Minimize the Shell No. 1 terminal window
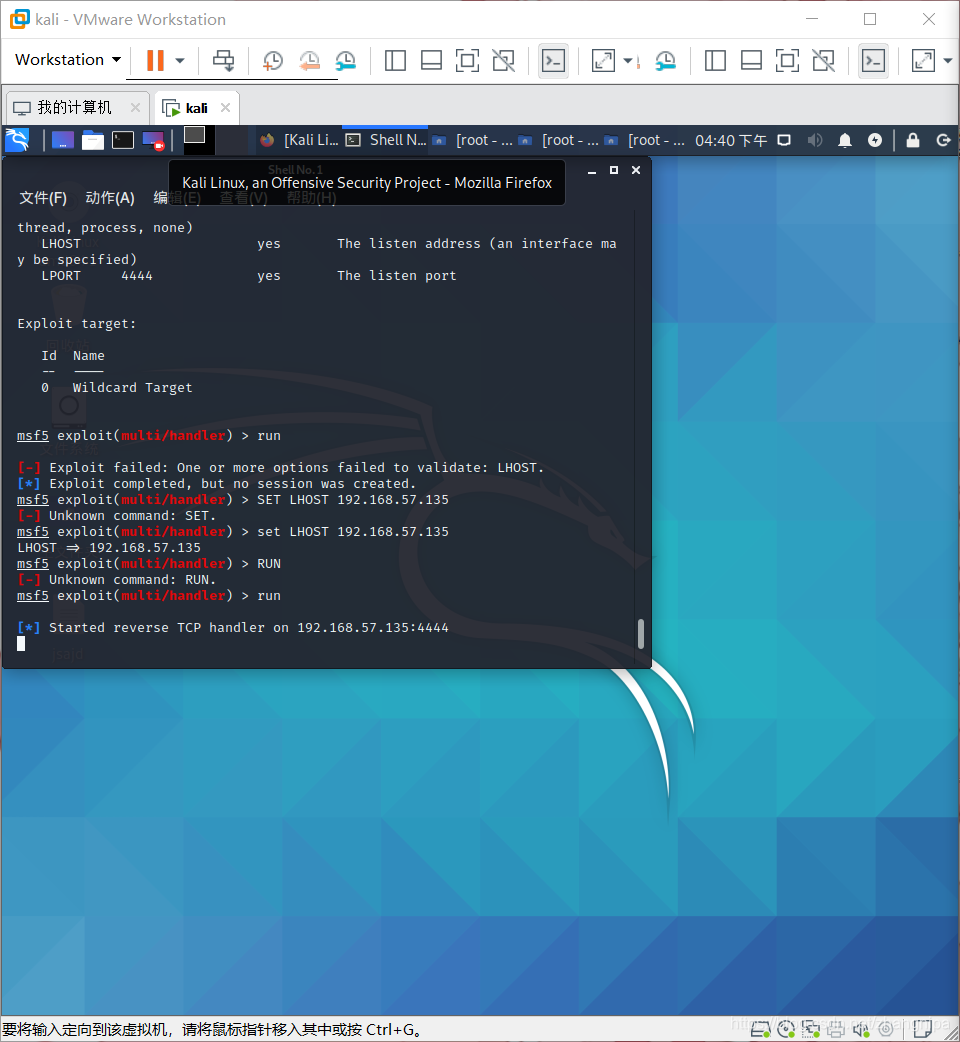This screenshot has width=960, height=1042. pyautogui.click(x=591, y=171)
